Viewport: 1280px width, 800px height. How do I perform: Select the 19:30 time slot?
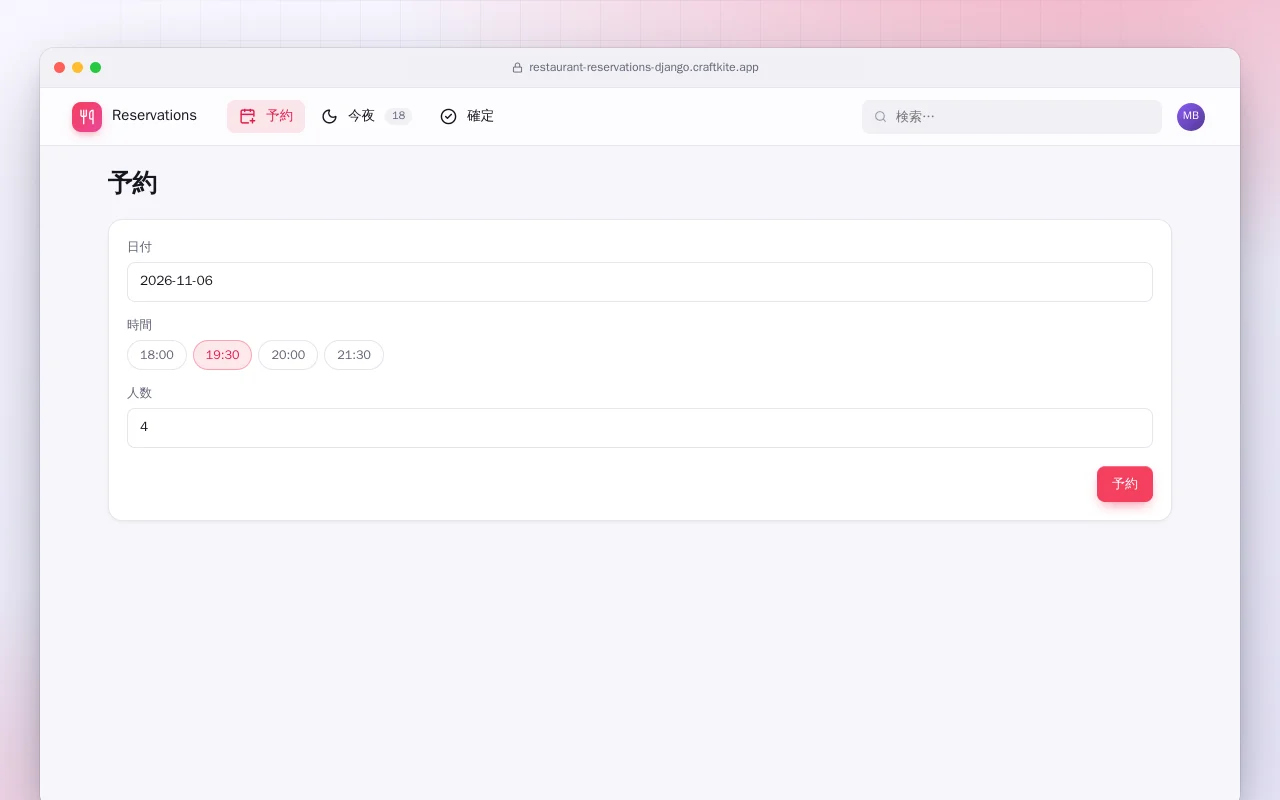[222, 355]
